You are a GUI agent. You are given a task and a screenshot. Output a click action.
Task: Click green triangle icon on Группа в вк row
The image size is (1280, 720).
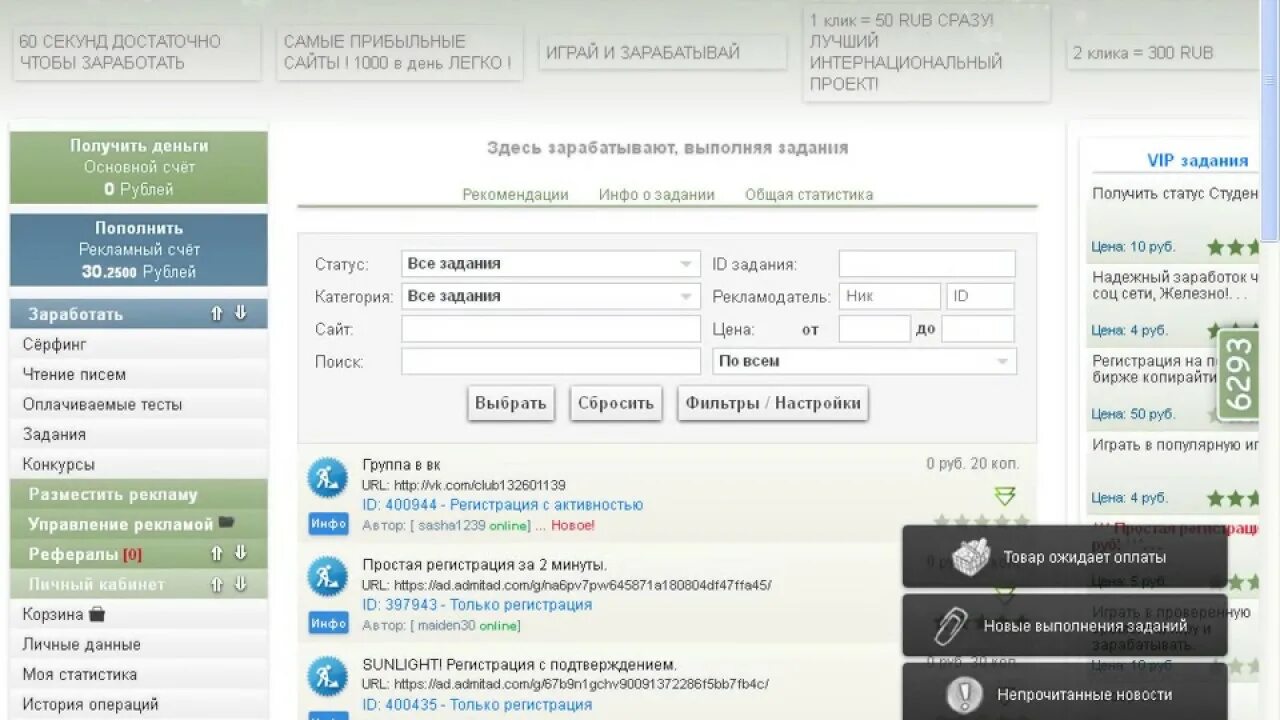(x=1005, y=495)
